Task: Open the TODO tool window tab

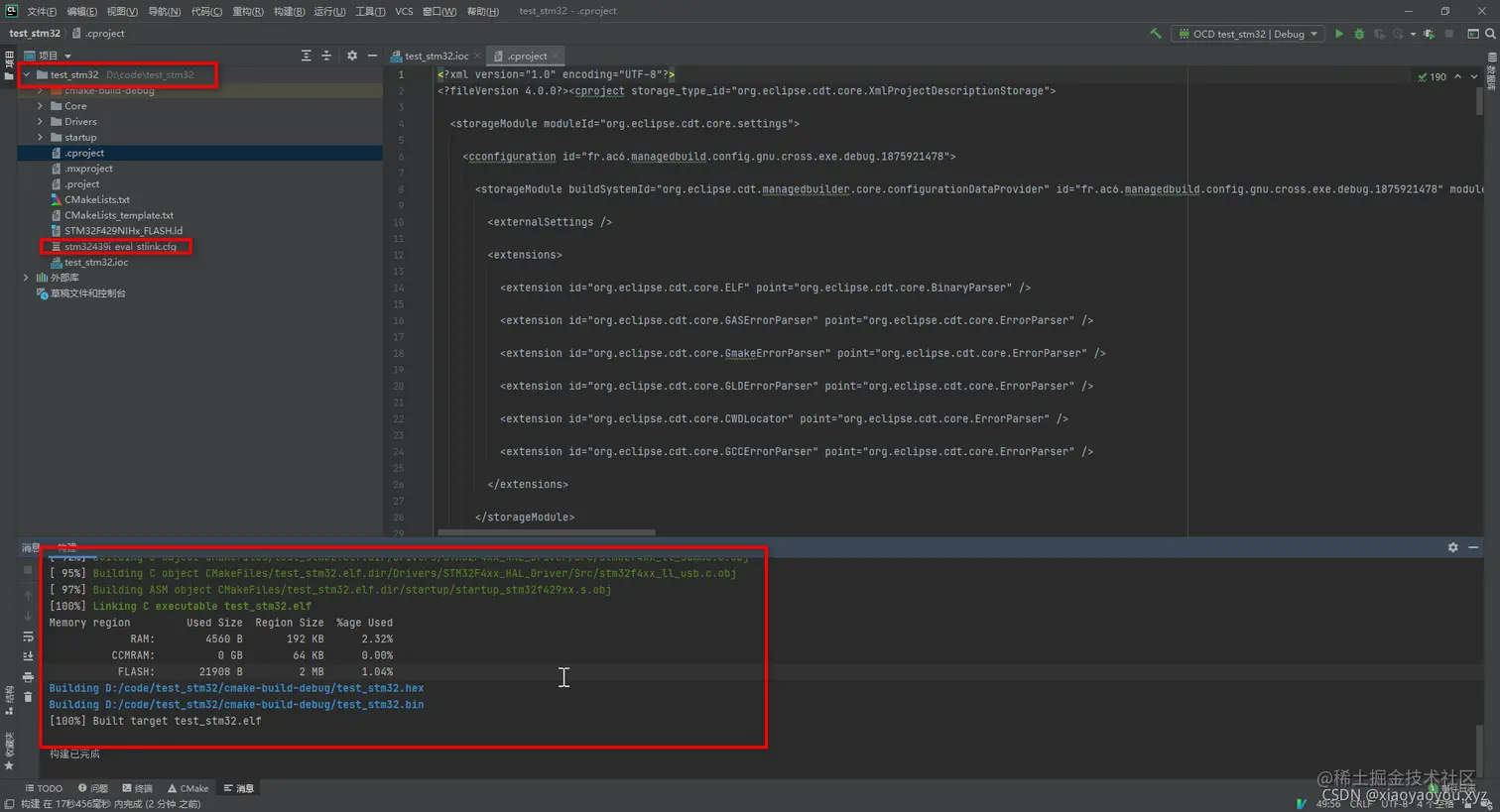Action: pyautogui.click(x=44, y=788)
